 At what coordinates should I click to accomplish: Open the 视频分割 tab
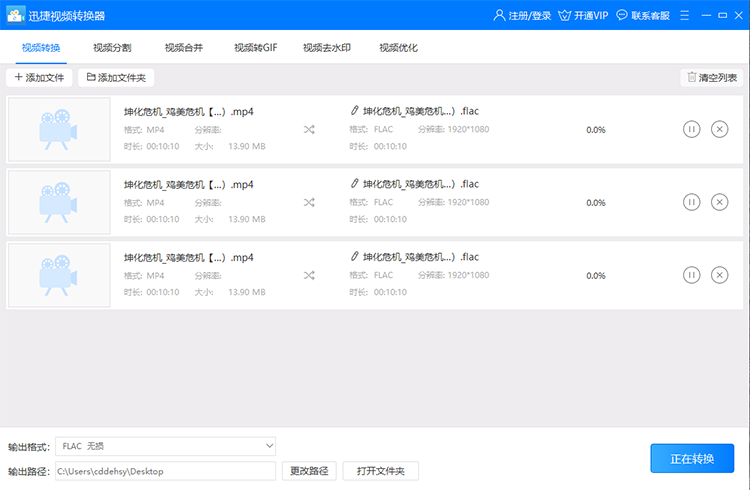(112, 47)
